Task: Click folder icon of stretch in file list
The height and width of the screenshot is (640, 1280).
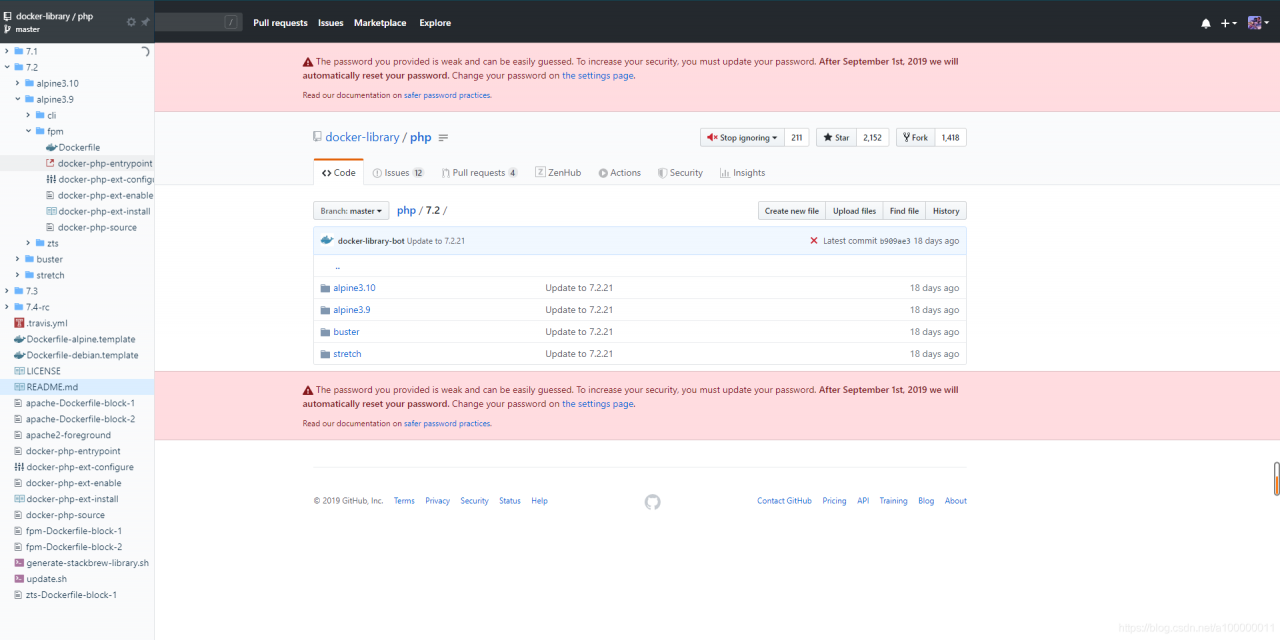Action: coord(325,354)
